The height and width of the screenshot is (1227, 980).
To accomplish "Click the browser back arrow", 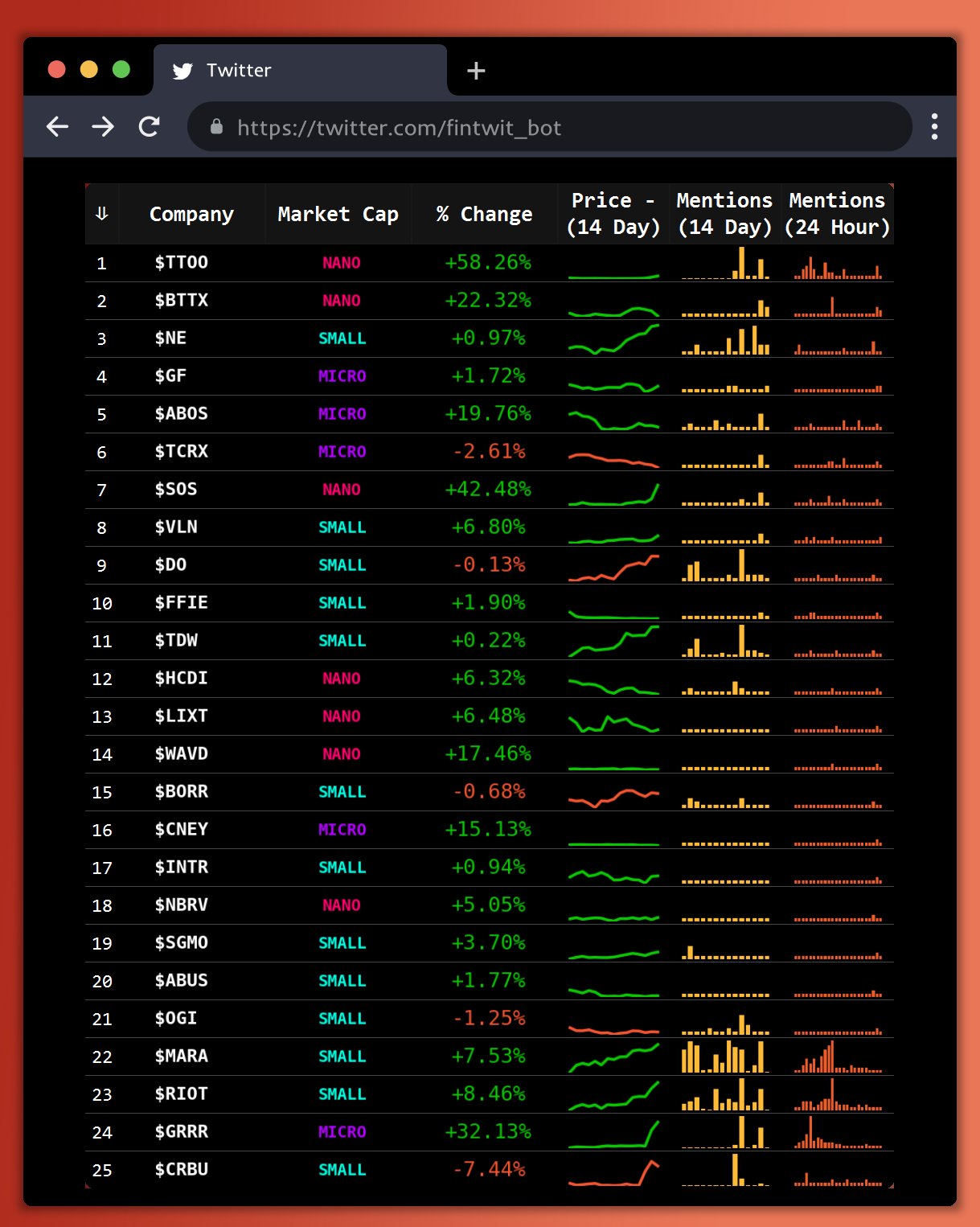I will [x=57, y=126].
